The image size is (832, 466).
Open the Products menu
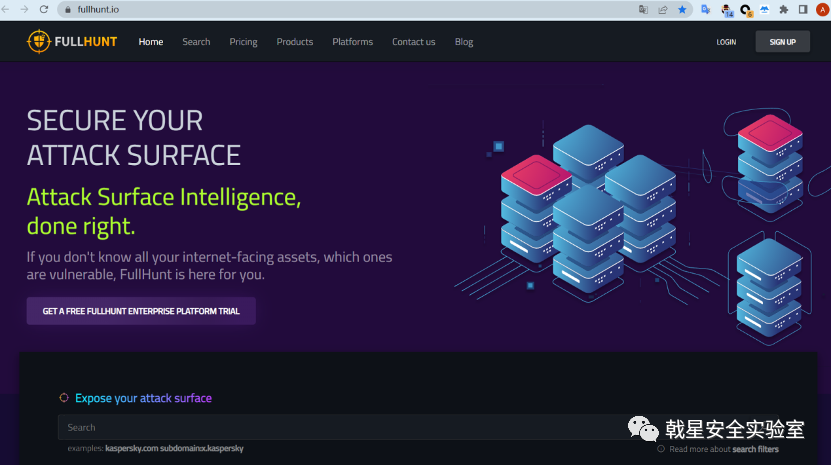[295, 42]
